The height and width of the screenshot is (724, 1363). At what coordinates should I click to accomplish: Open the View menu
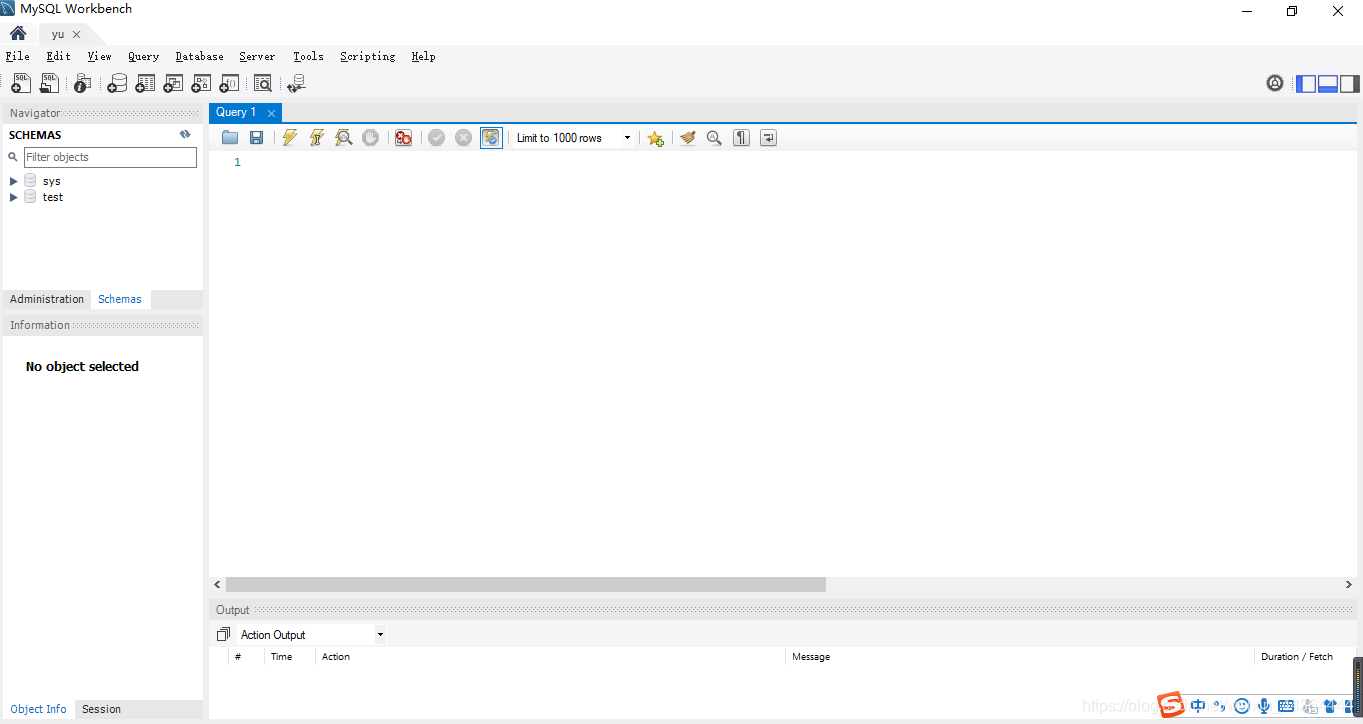(99, 56)
